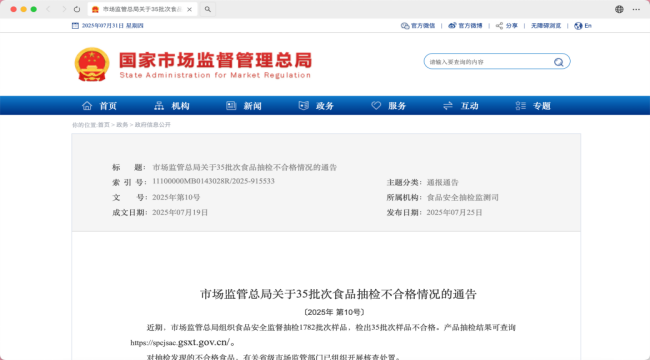Image resolution: width=650 pixels, height=360 pixels.
Task: Click the 政务 breadcrumb link
Action: pos(122,125)
